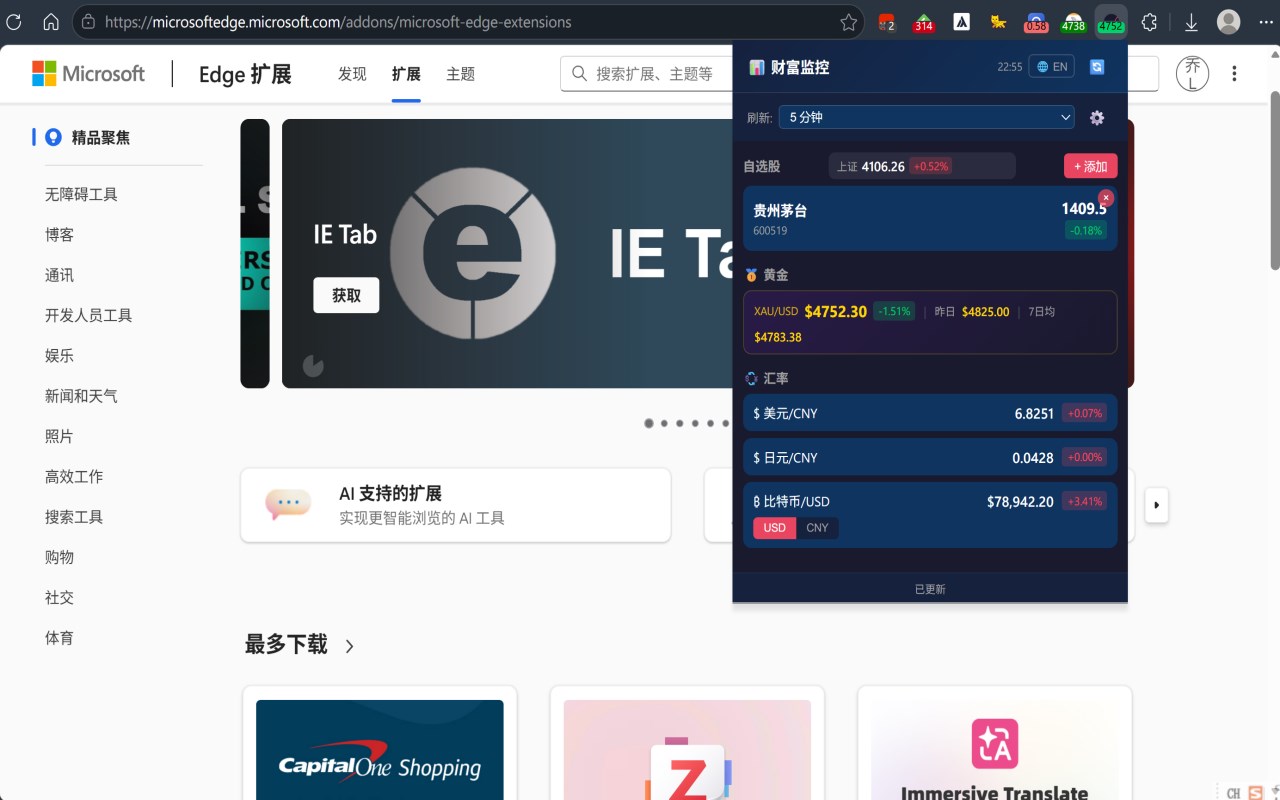Open the gear settings in 财富监控 panel
Screen dimensions: 1280x800
point(1097,118)
